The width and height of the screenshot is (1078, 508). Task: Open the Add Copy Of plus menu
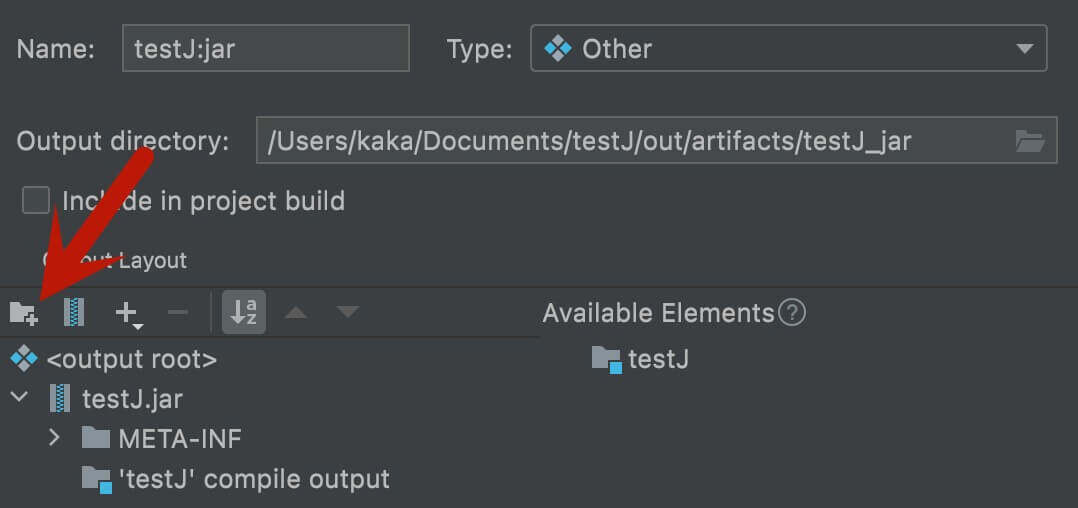point(128,314)
